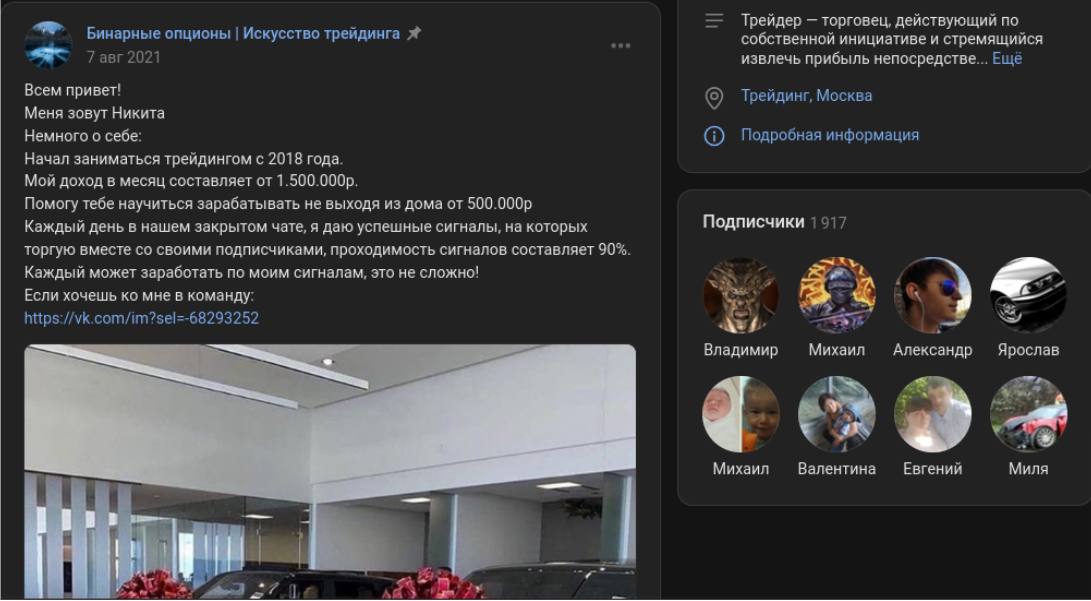Follow the vk.com/im?sel=-68293252 link
1091x601 pixels.
click(142, 319)
